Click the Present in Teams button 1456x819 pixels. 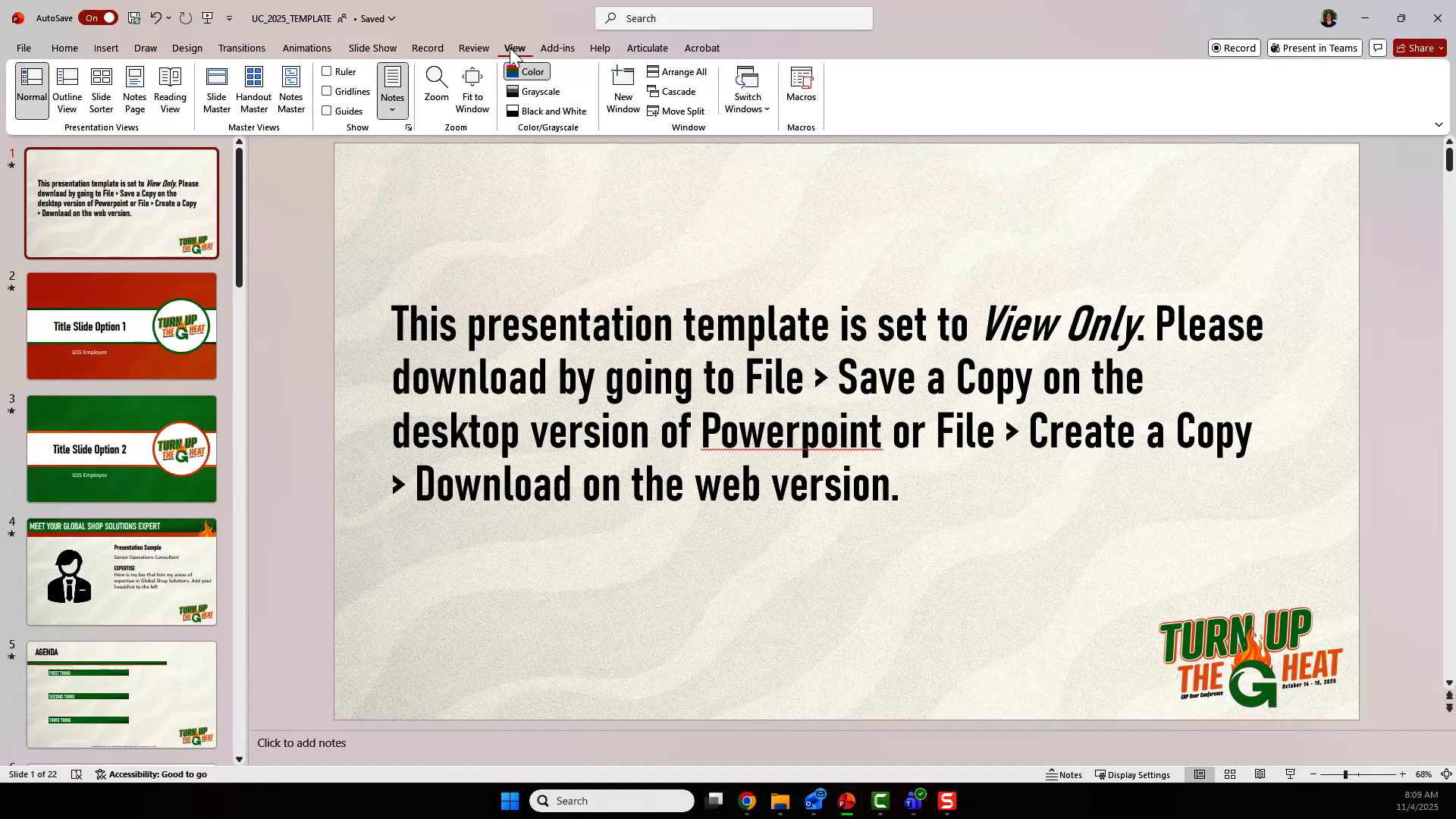tap(1314, 48)
